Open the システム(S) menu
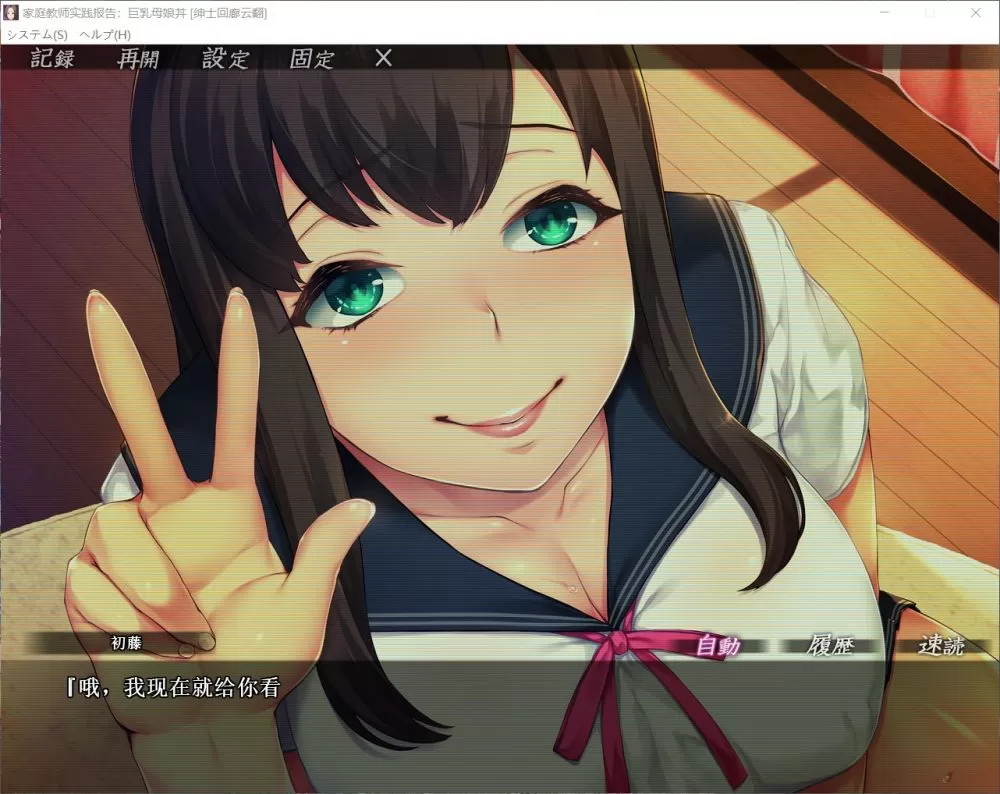 37,35
